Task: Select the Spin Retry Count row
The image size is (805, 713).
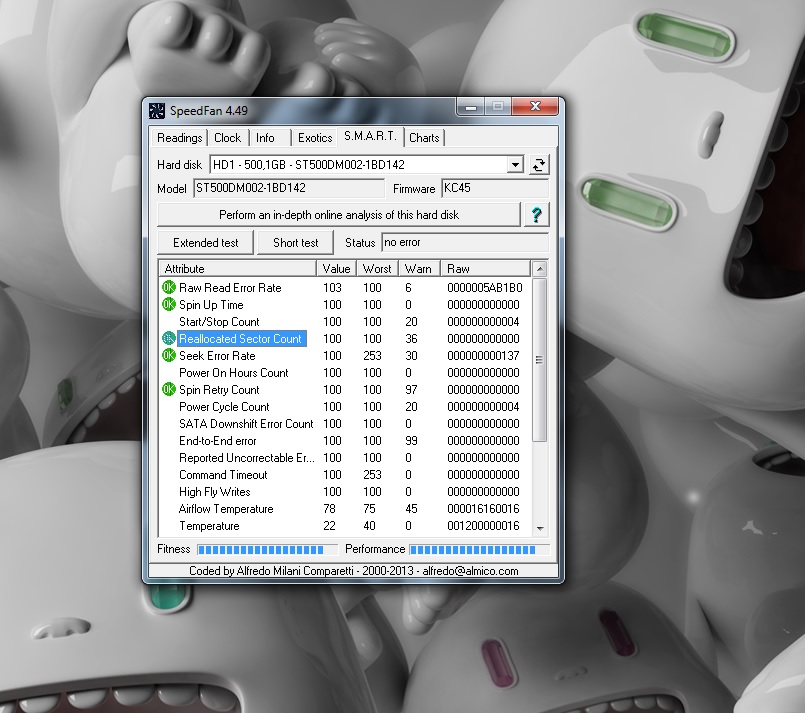Action: (344, 389)
